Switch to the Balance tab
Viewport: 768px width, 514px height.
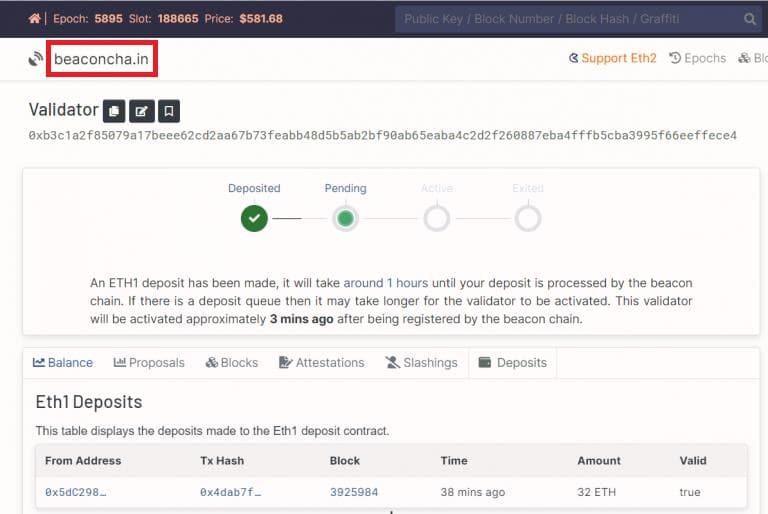coord(63,363)
